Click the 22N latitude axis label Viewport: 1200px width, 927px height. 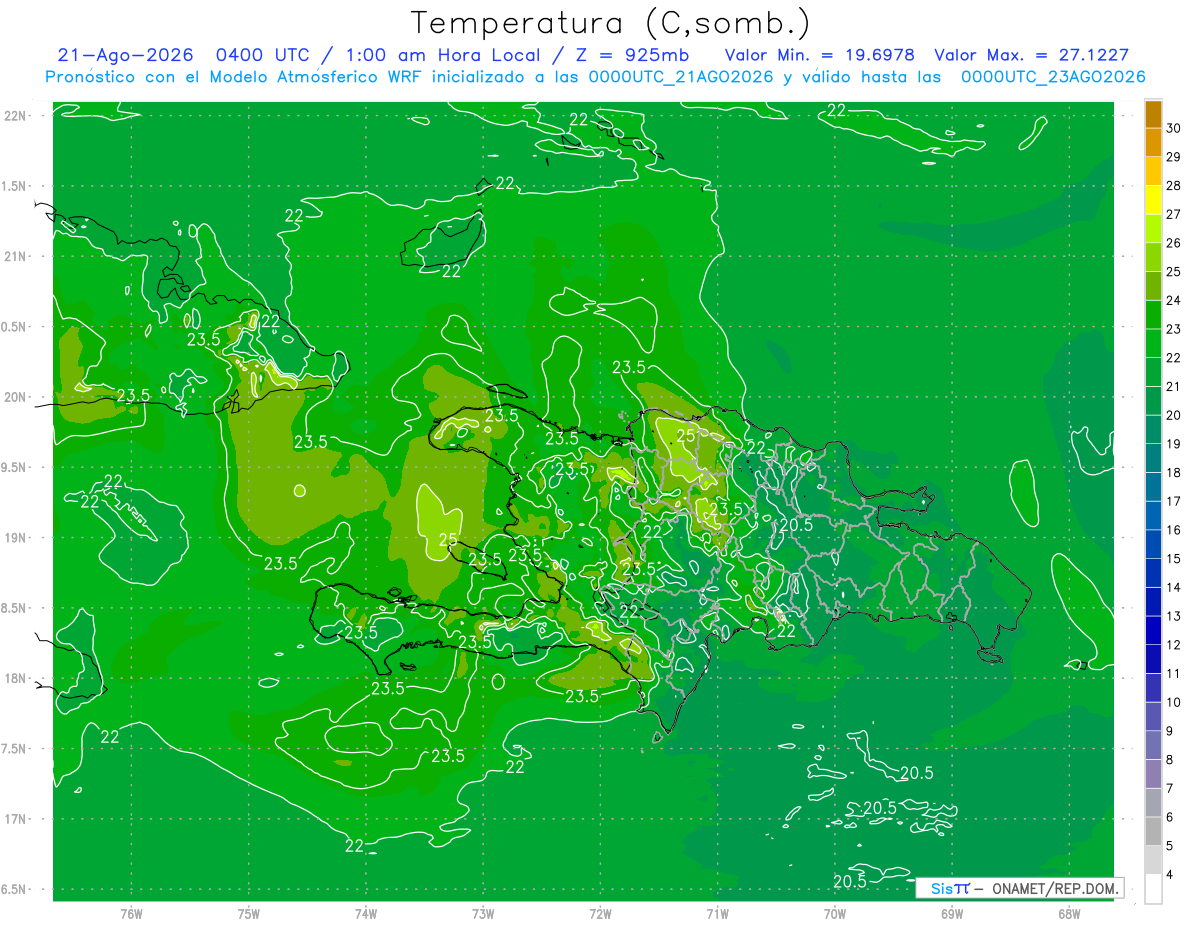pos(17,115)
